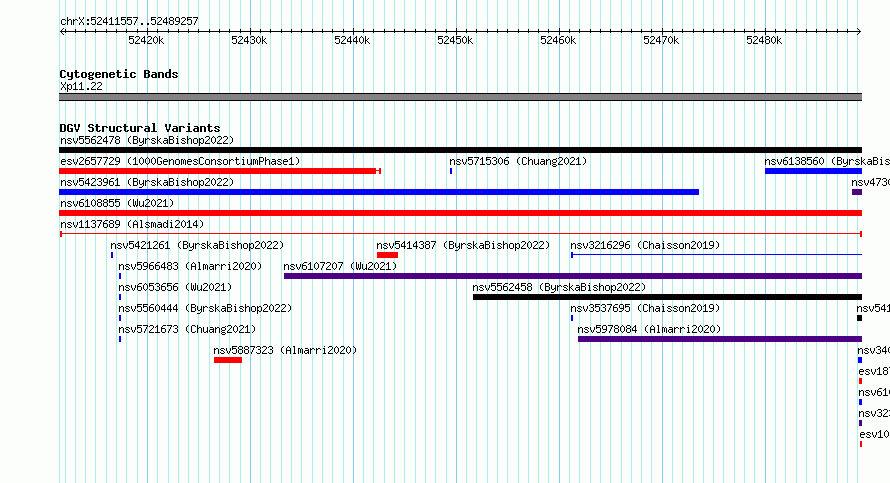Open variant label nsv5978084 (Almarri2020)
This screenshot has height=483, width=890.
[649, 329]
